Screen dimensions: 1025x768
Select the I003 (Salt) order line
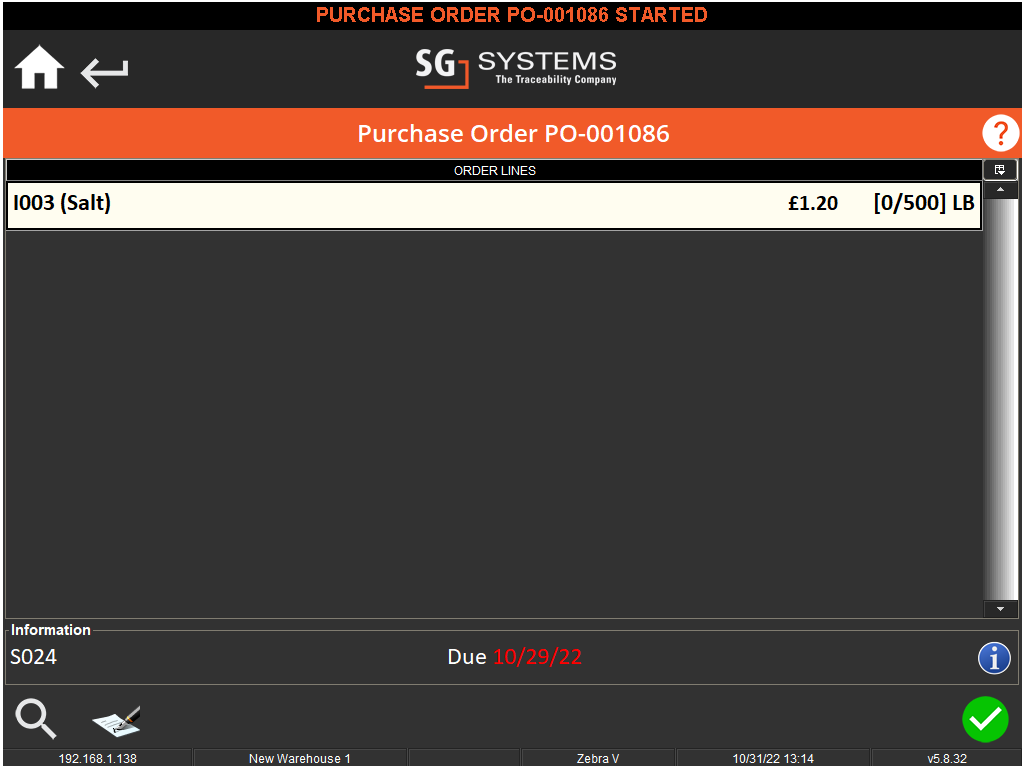tap(400, 204)
